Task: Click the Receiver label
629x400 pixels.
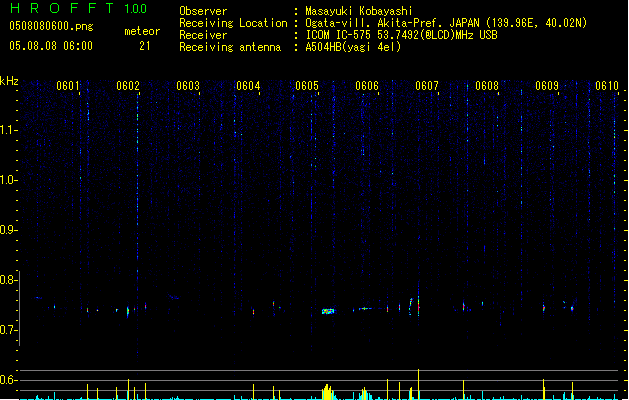Action: click(x=203, y=35)
